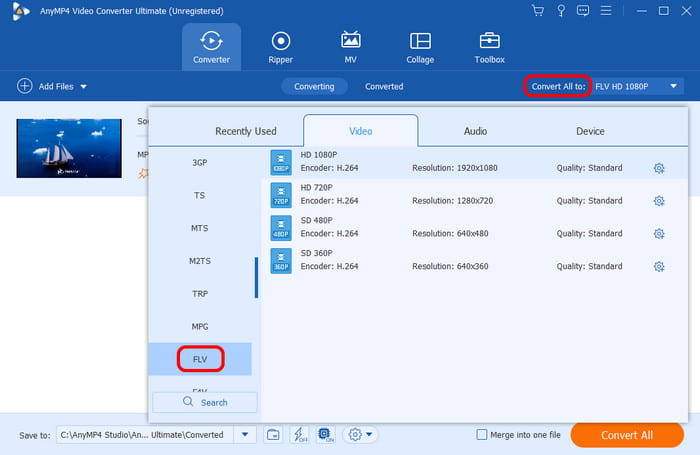
Task: Open the bottom settings gear dropdown
Action: tap(360, 434)
